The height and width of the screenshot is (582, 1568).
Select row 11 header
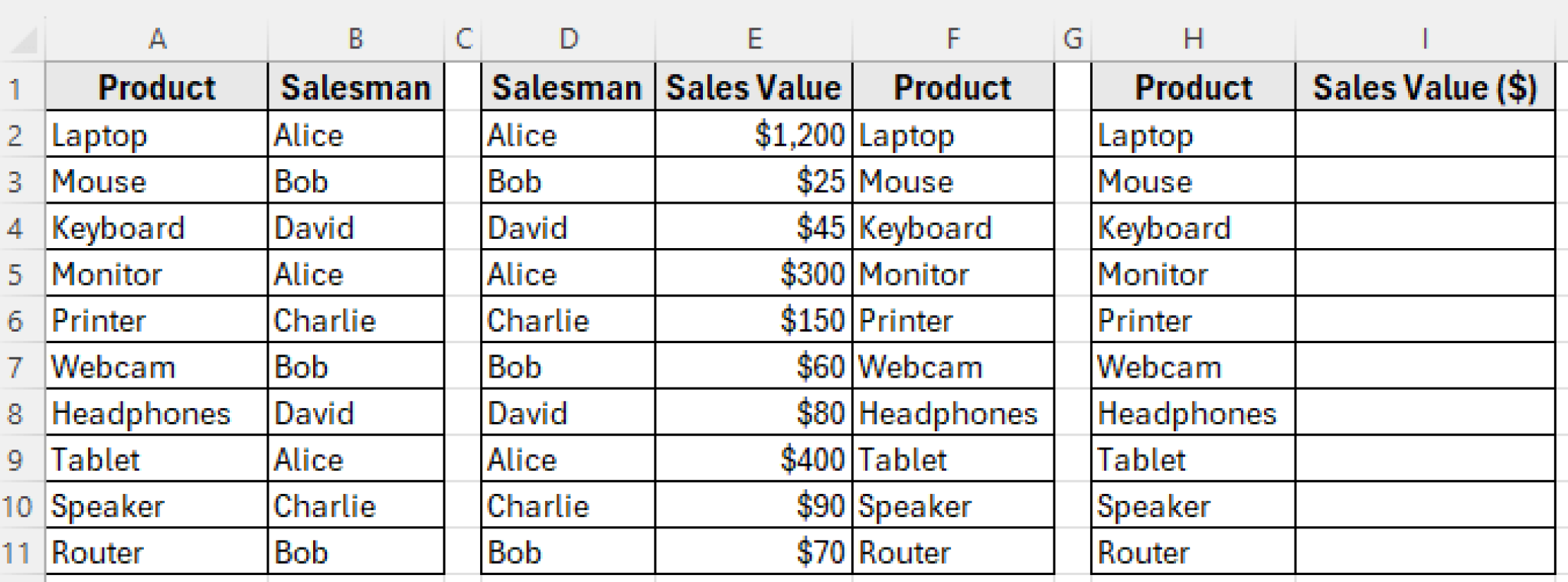point(15,553)
